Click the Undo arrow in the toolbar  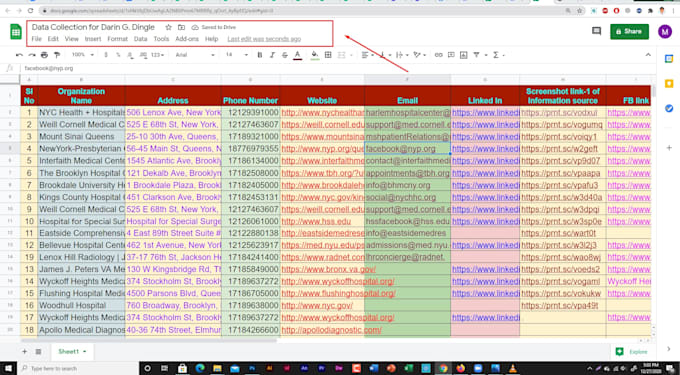tap(19, 55)
